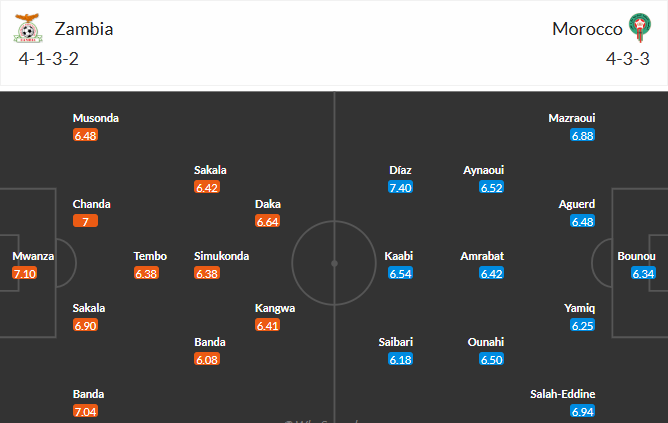The height and width of the screenshot is (423, 668).
Task: Select player Aguerd in Morocco's defense
Action: pyautogui.click(x=577, y=204)
